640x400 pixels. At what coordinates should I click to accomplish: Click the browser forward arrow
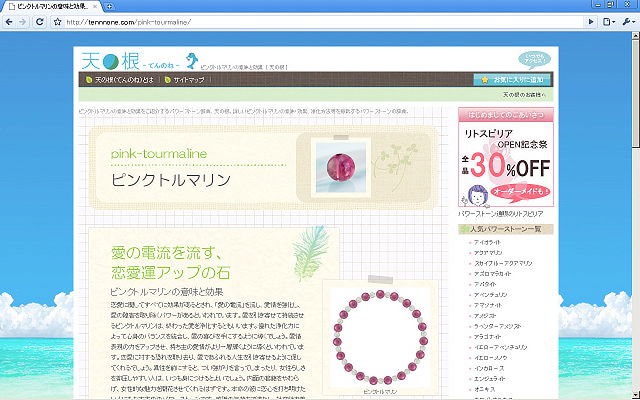point(29,22)
